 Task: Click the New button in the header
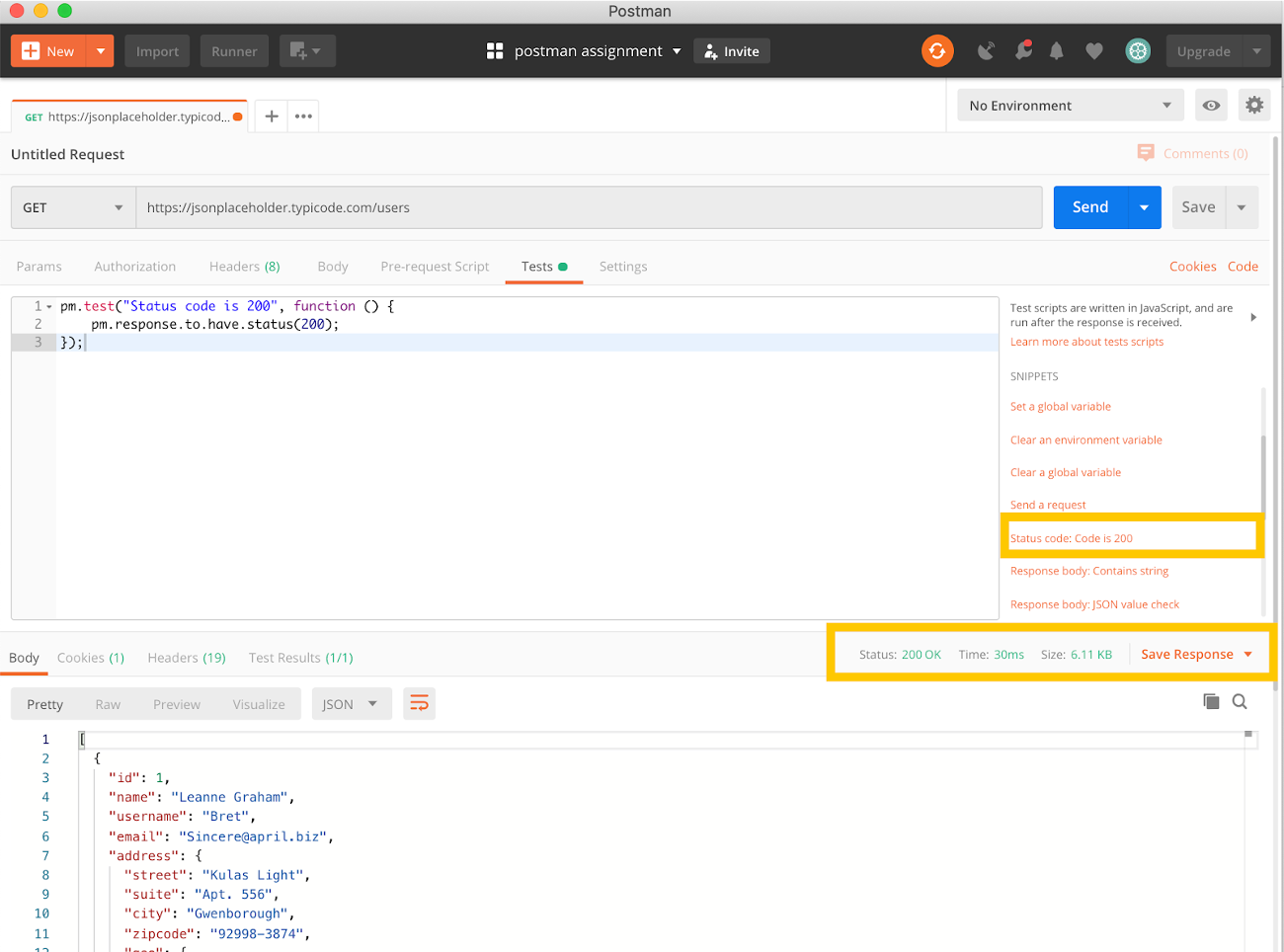pos(49,51)
